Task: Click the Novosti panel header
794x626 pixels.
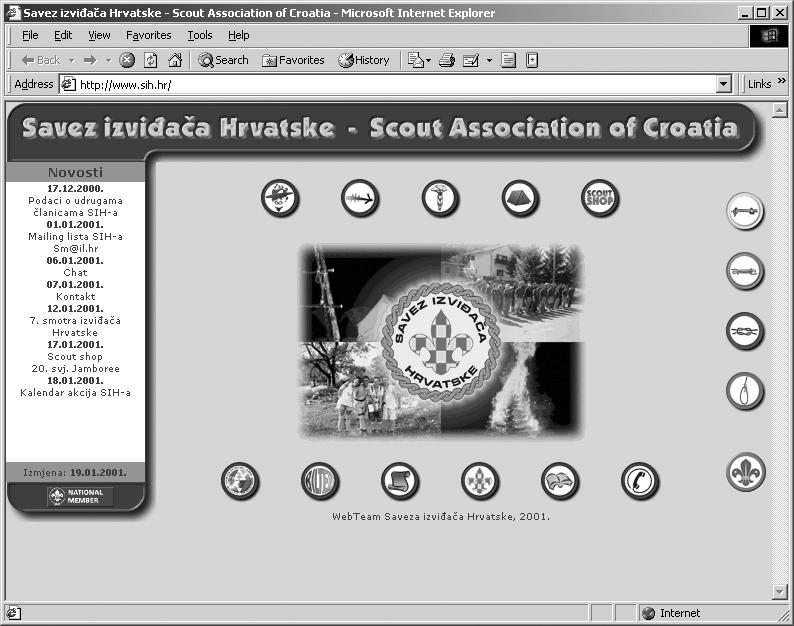Action: coord(75,172)
